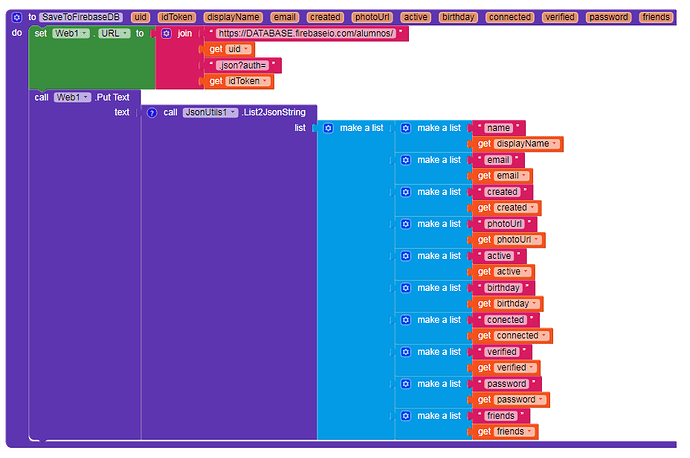Open the gear on the name list block
The image size is (690, 458).
[406, 128]
